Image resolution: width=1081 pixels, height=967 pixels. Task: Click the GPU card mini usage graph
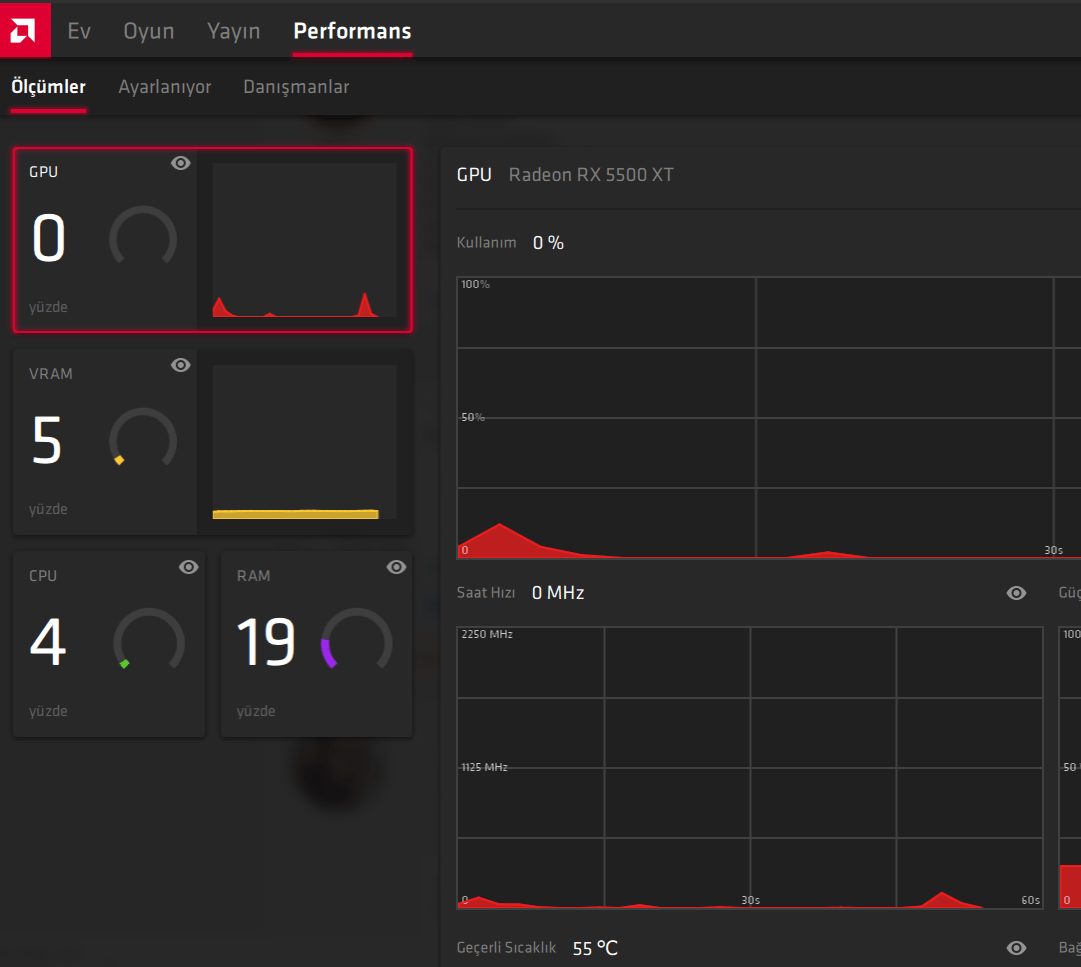305,240
